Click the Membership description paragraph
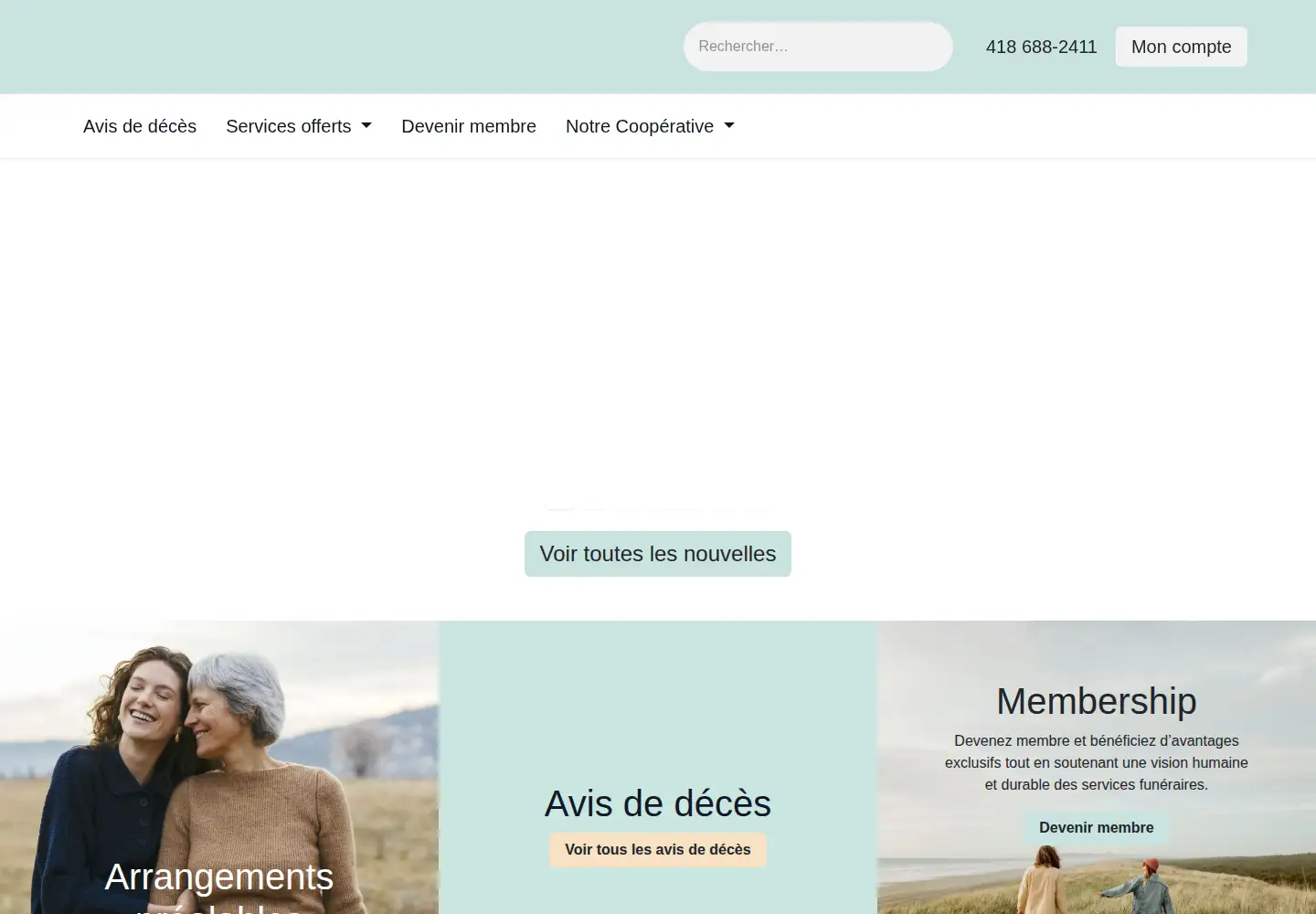Viewport: 1316px width, 914px height. click(x=1096, y=762)
